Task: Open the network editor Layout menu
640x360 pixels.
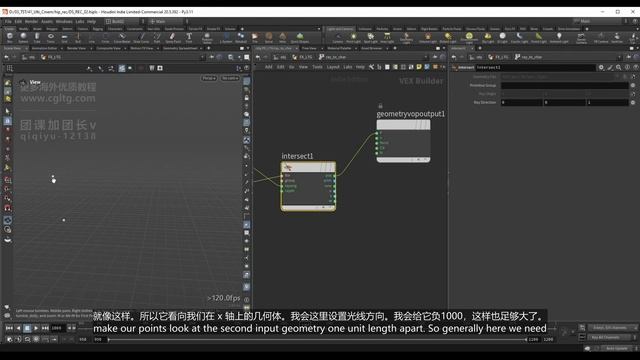Action: pos(333,67)
